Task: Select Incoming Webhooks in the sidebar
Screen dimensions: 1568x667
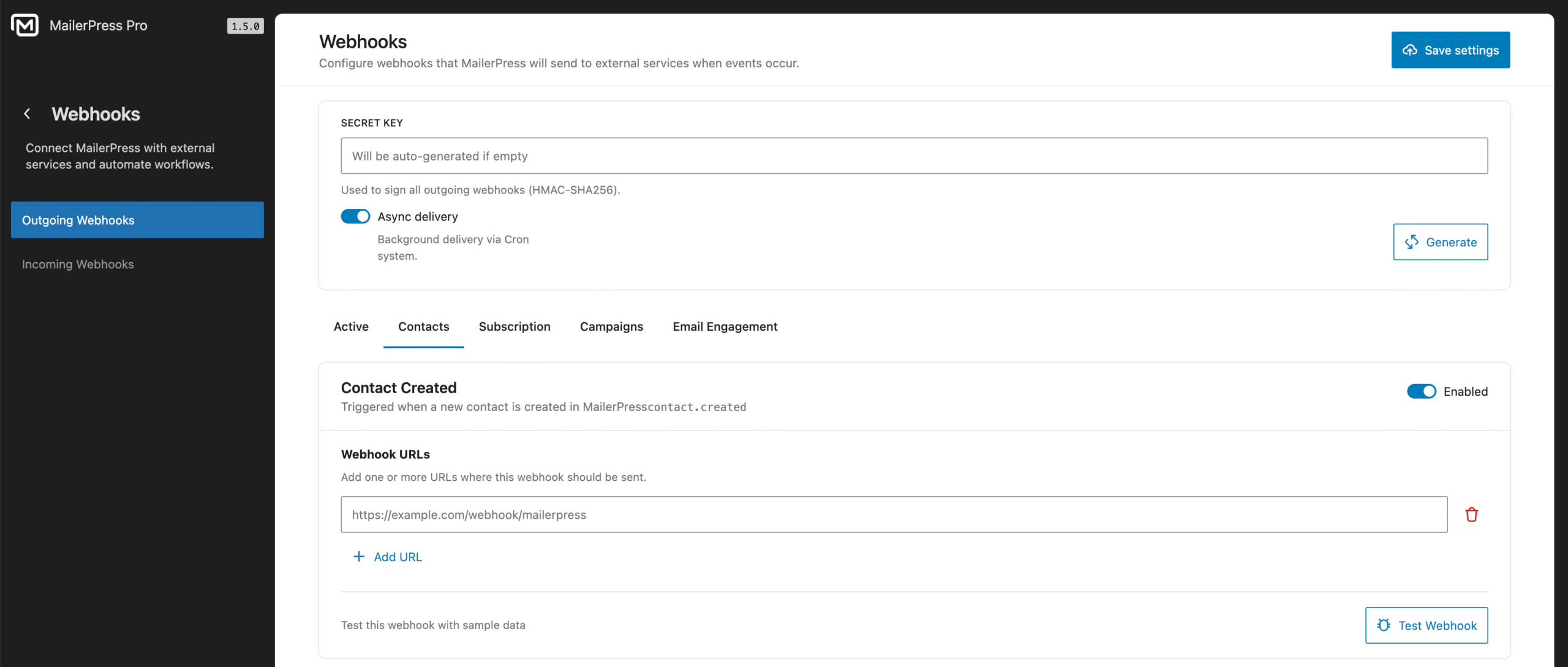Action: point(78,264)
